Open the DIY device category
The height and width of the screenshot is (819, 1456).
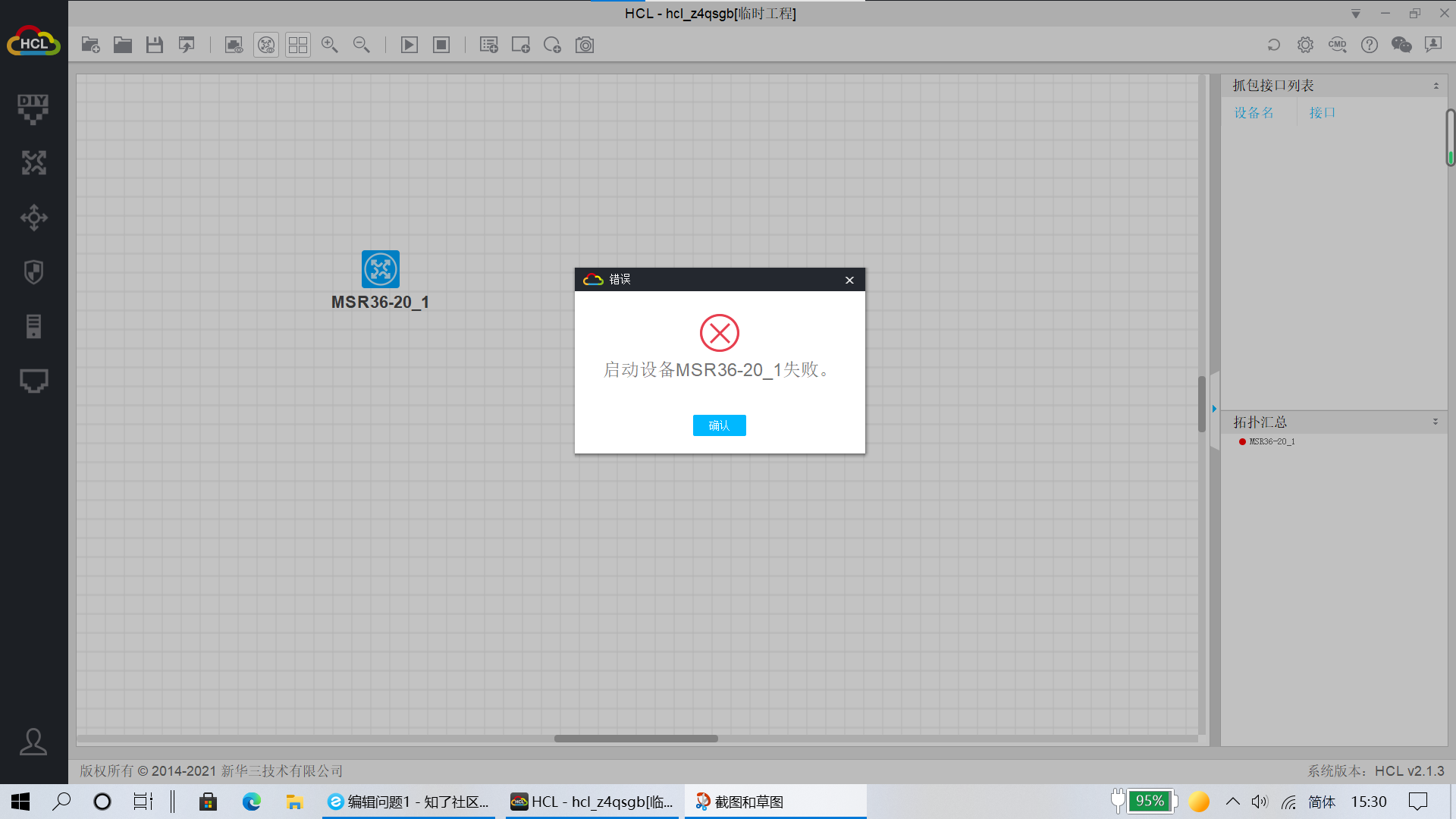click(x=33, y=109)
